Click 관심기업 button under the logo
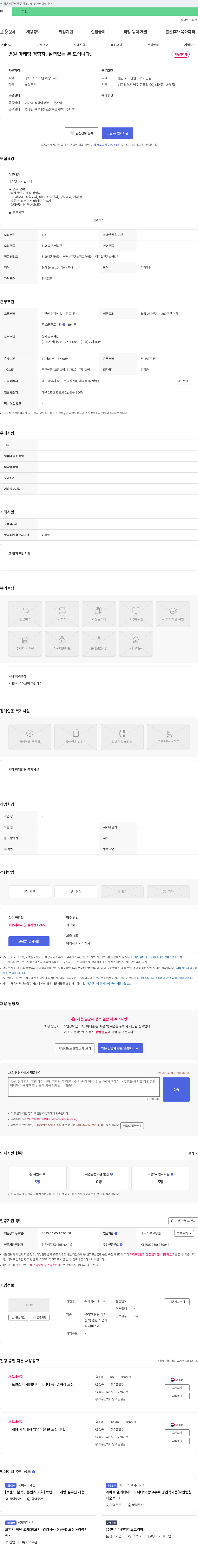The image size is (198, 1568). pyautogui.click(x=18, y=1317)
